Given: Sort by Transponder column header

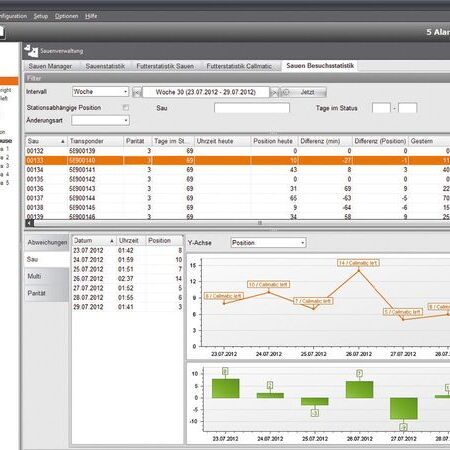Looking at the screenshot, I should click(x=95, y=141).
